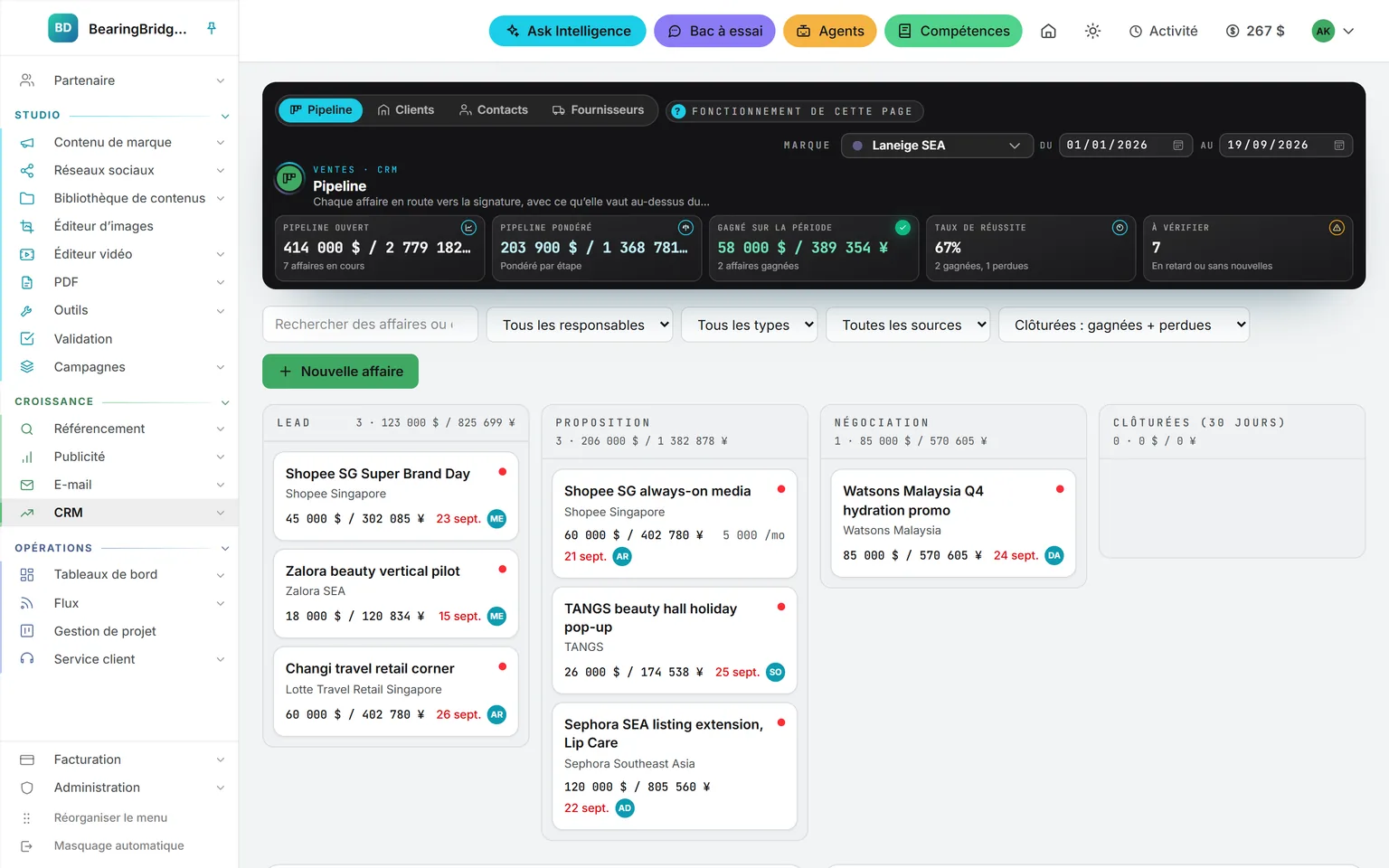Click the Taux de réussite target icon
1389x868 pixels.
(1120, 228)
